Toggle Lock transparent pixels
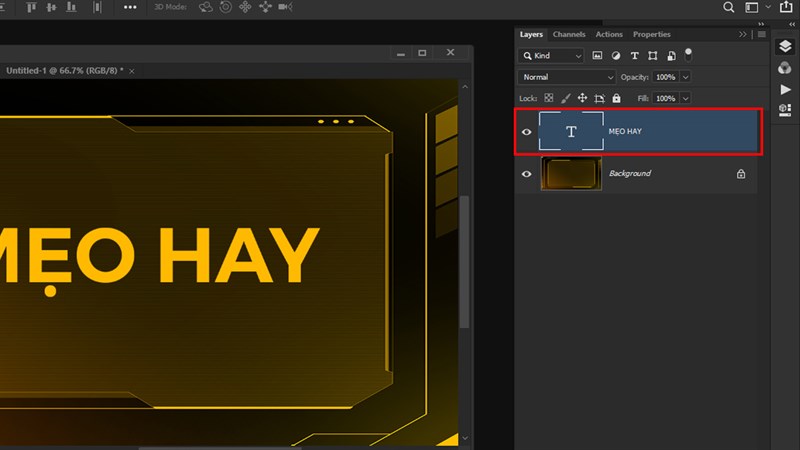800x450 pixels. pyautogui.click(x=548, y=98)
